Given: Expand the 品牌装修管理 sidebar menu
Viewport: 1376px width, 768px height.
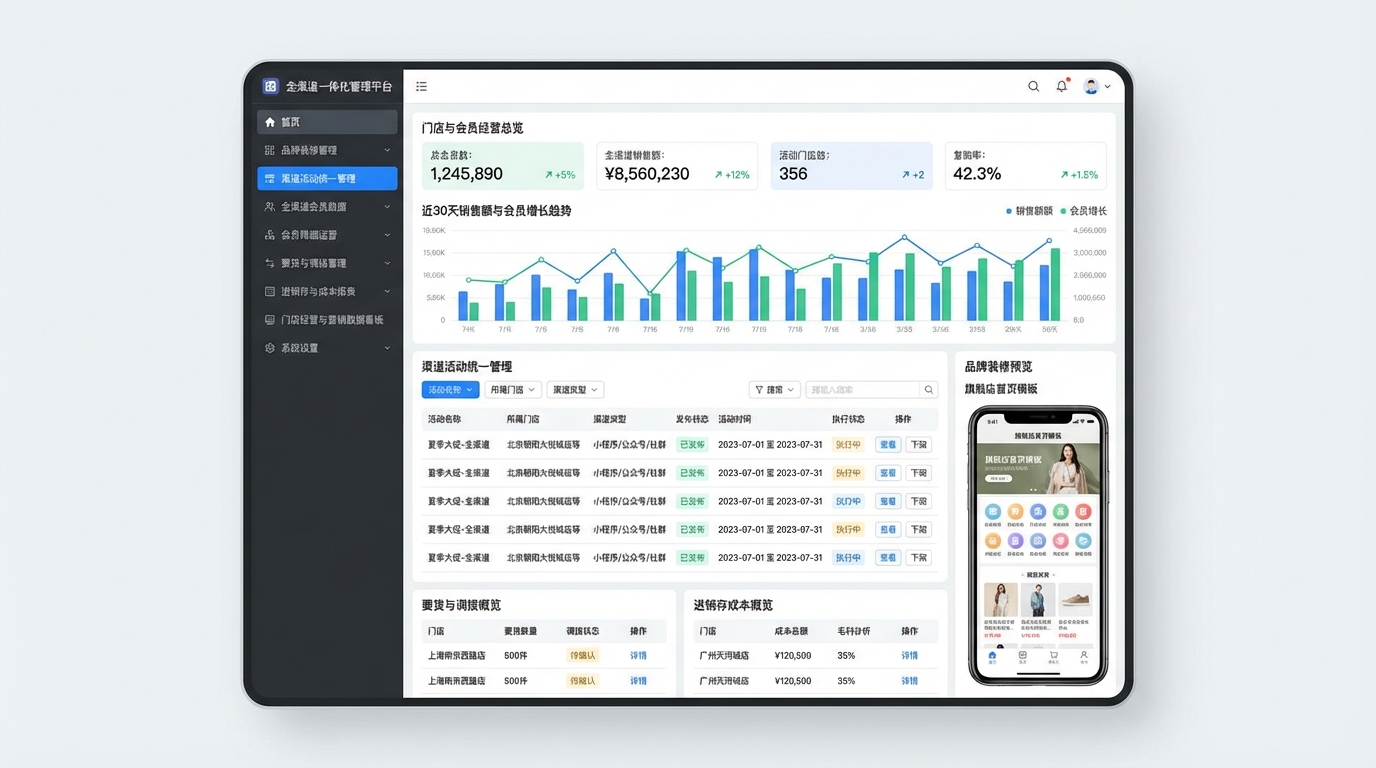Looking at the screenshot, I should [327, 150].
